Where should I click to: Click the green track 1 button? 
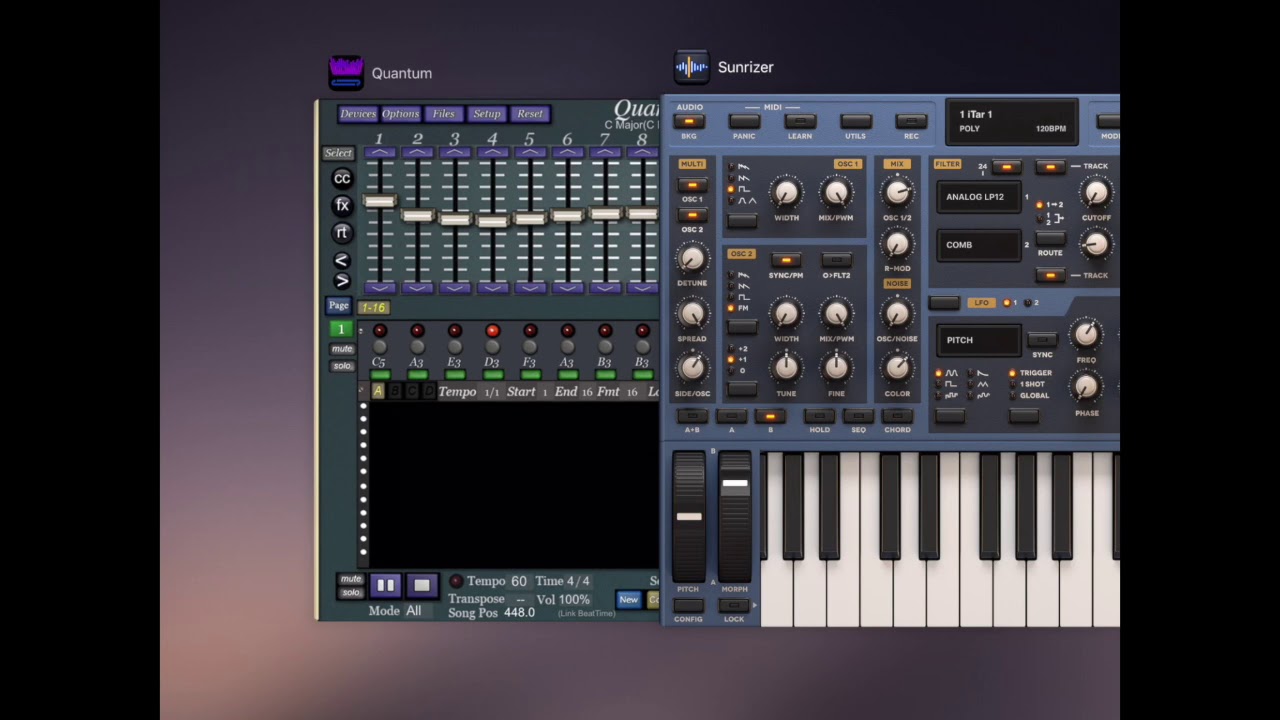click(341, 329)
